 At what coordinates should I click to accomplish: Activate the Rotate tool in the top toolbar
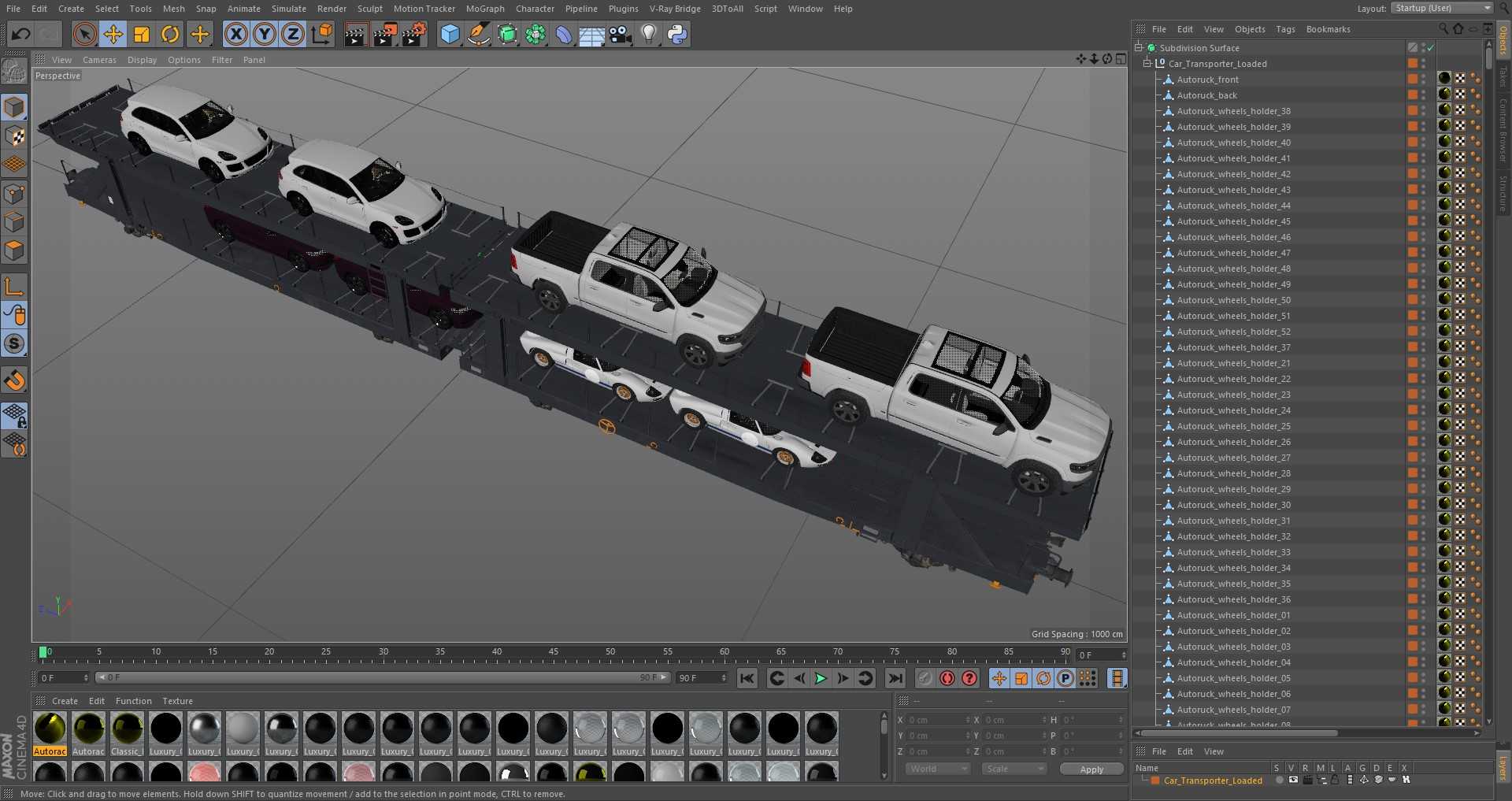[170, 34]
